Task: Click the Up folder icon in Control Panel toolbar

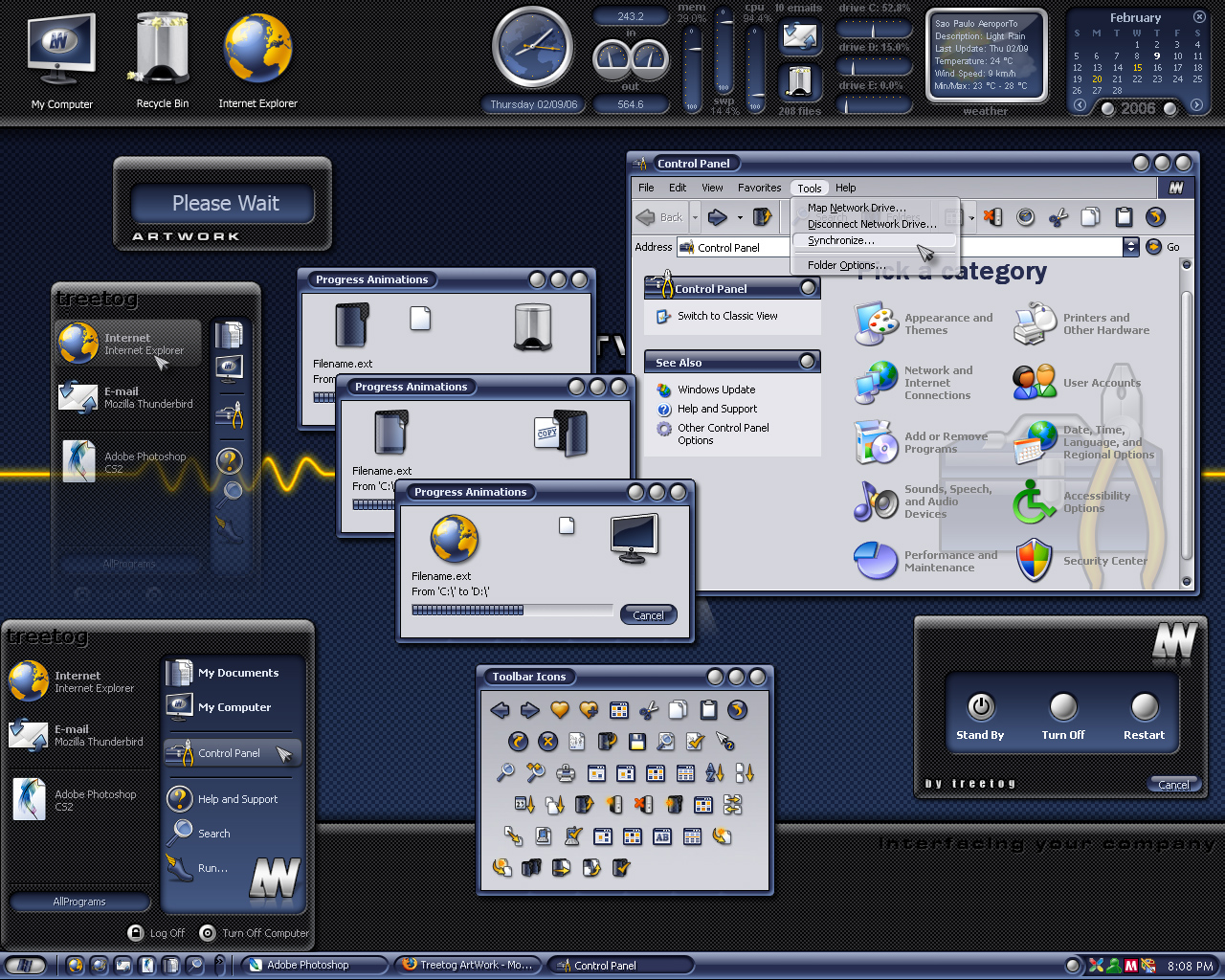Action: click(x=762, y=217)
